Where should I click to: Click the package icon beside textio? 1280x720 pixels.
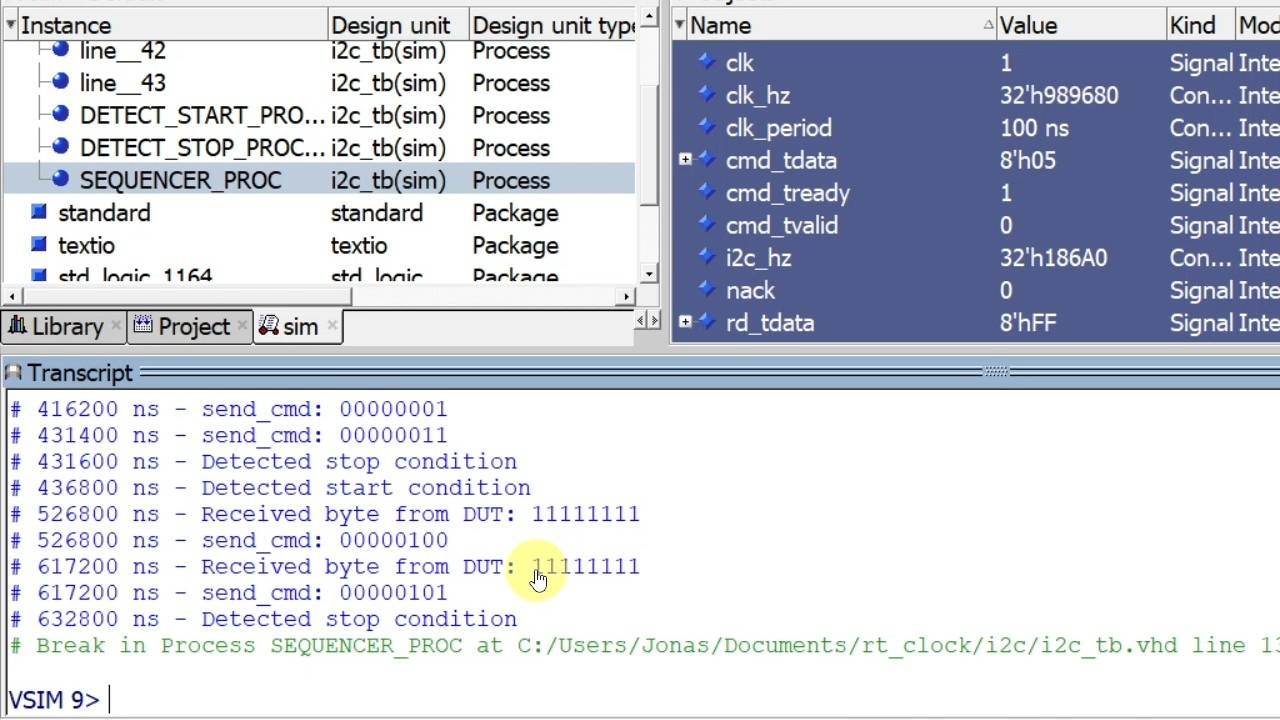pos(39,245)
